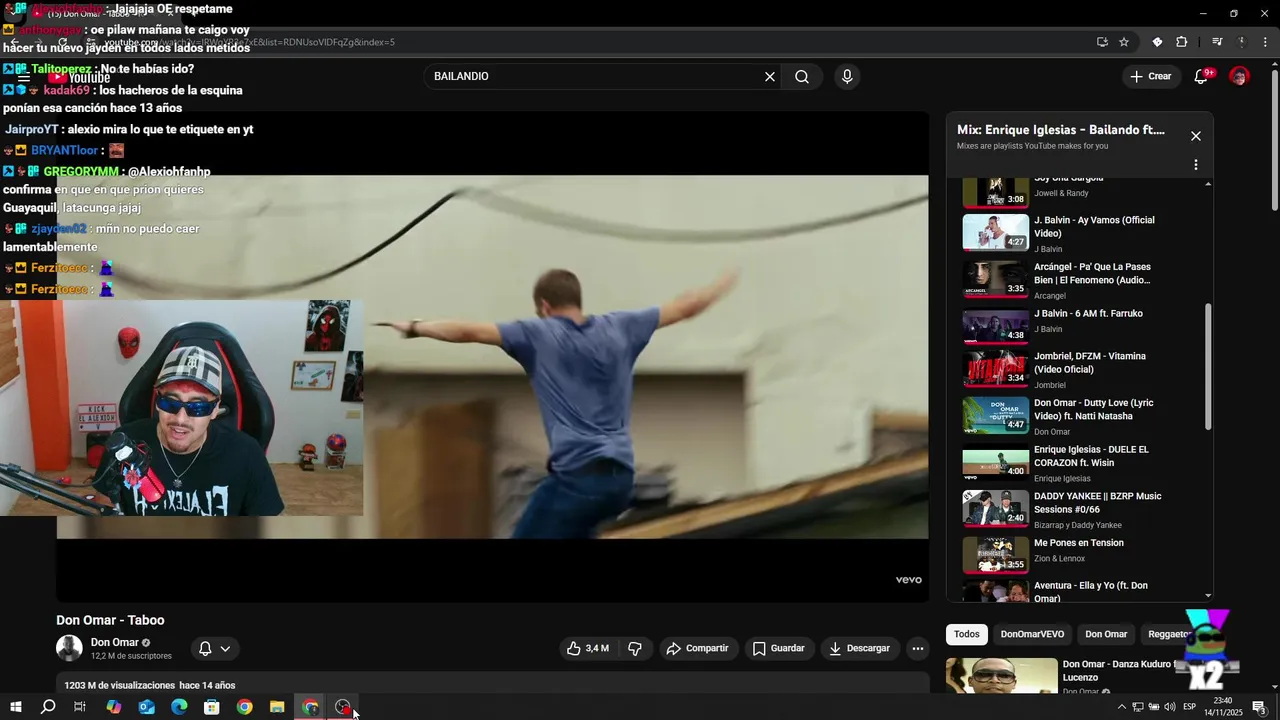Open Microsoft Edge from the taskbar

click(x=179, y=707)
